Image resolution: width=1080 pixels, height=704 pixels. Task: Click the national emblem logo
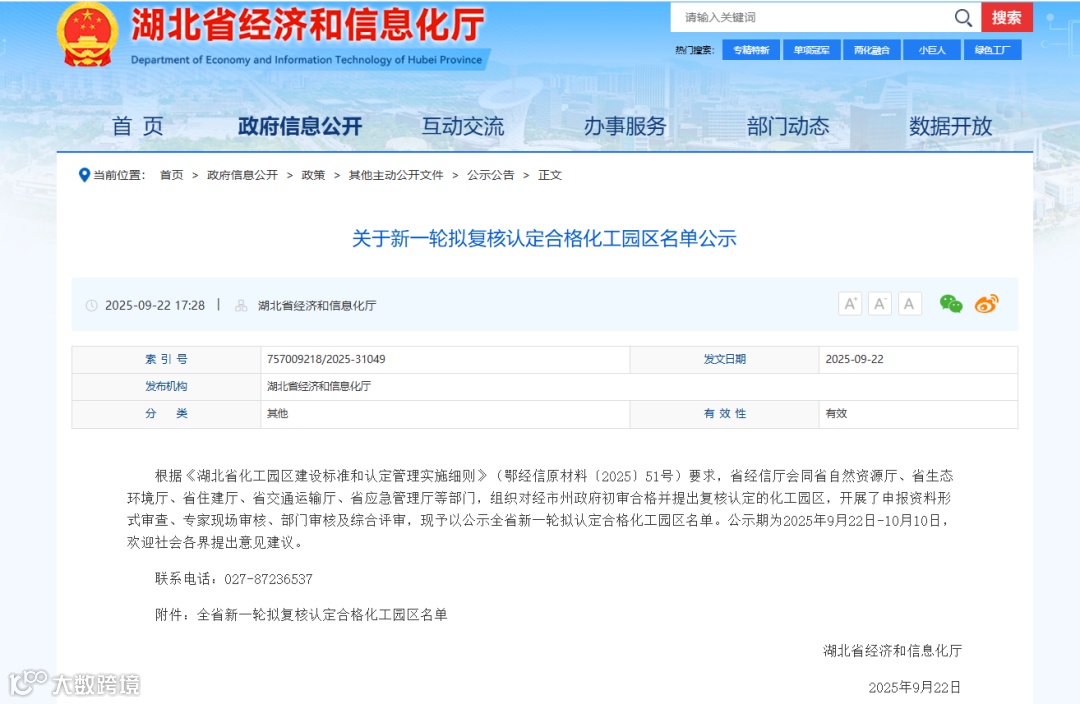tap(87, 34)
